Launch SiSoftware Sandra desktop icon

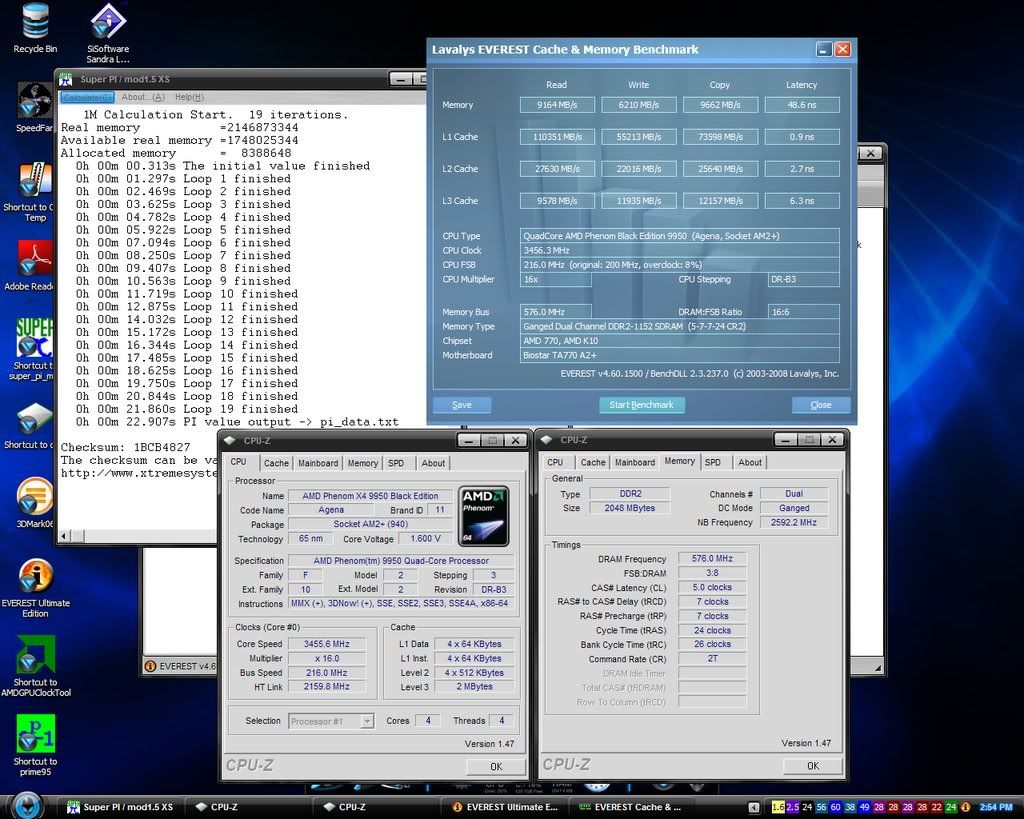coord(108,21)
